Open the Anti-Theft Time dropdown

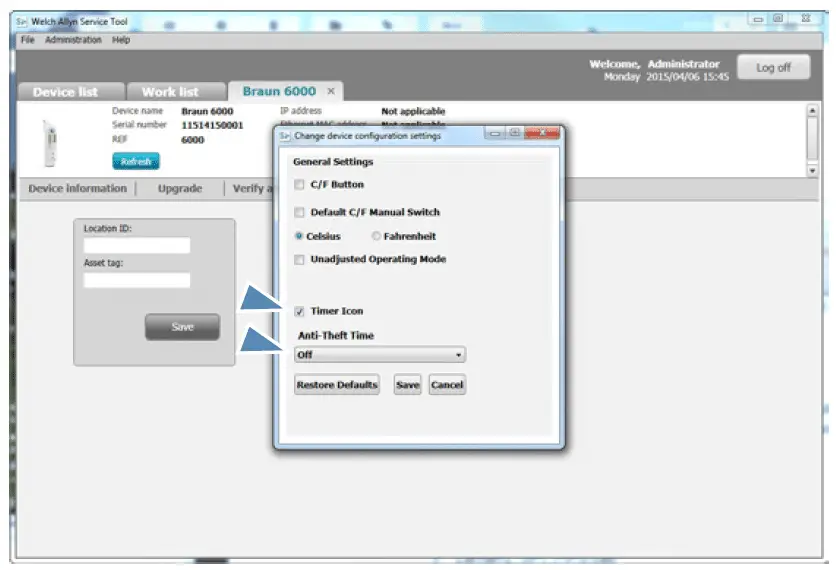click(x=380, y=355)
